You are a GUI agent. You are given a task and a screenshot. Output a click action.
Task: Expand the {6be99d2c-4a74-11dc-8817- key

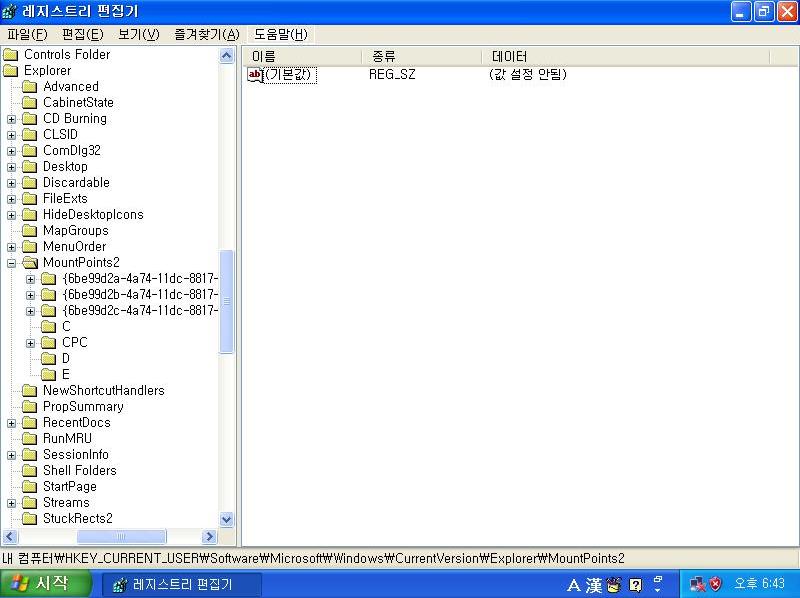point(31,311)
